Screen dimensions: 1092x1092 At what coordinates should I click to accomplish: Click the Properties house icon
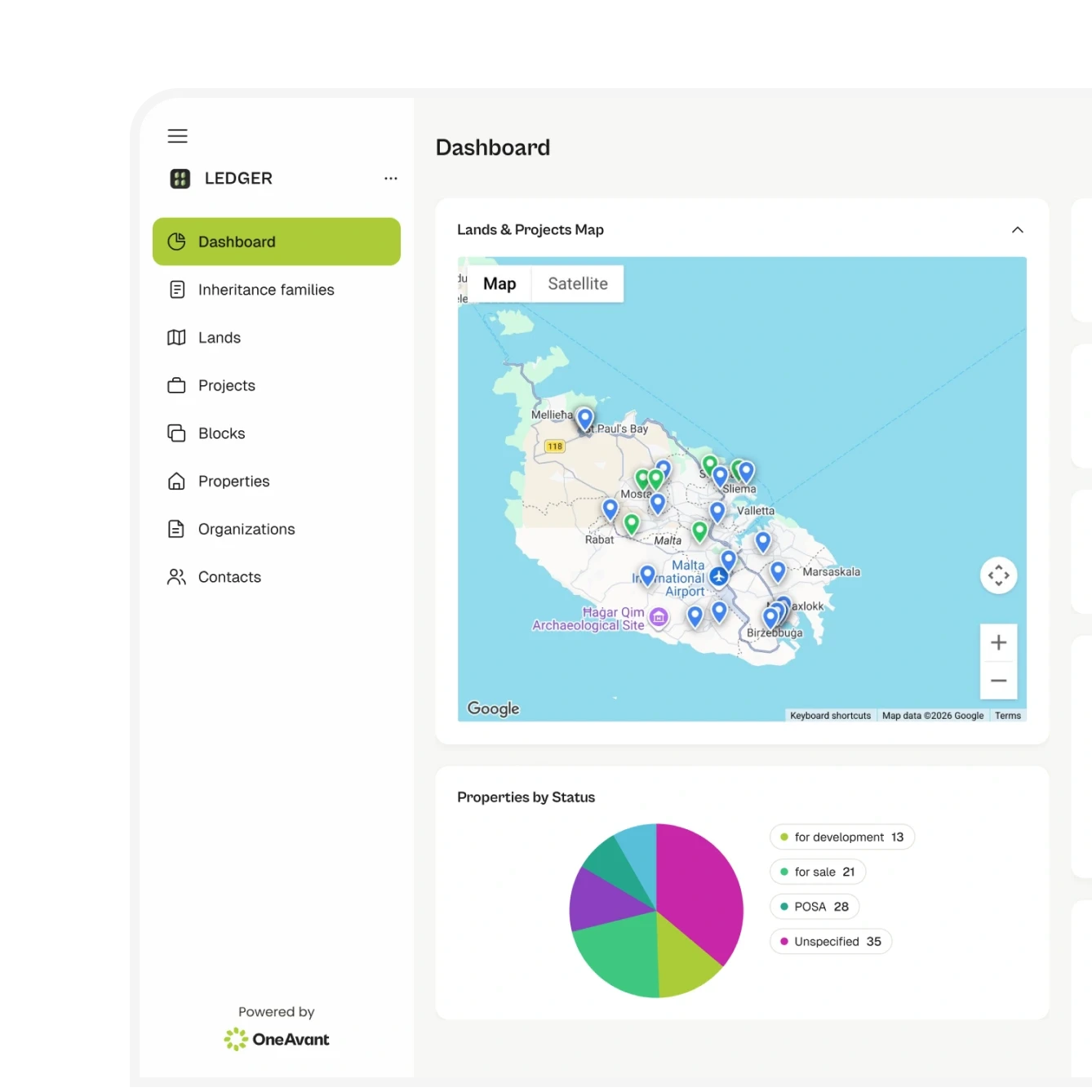[x=176, y=482]
